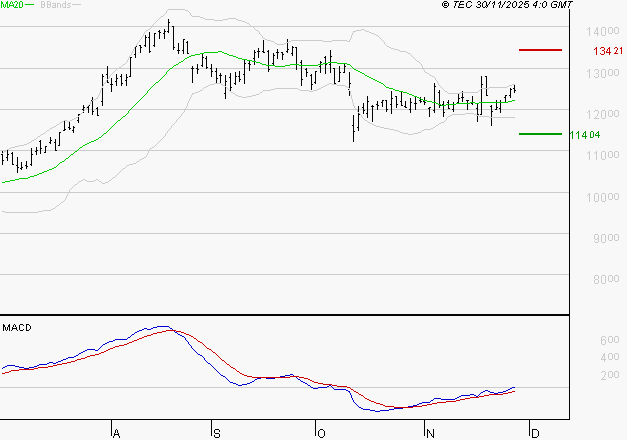Click the BBands legend label
The height and width of the screenshot is (440, 627).
(56, 5)
